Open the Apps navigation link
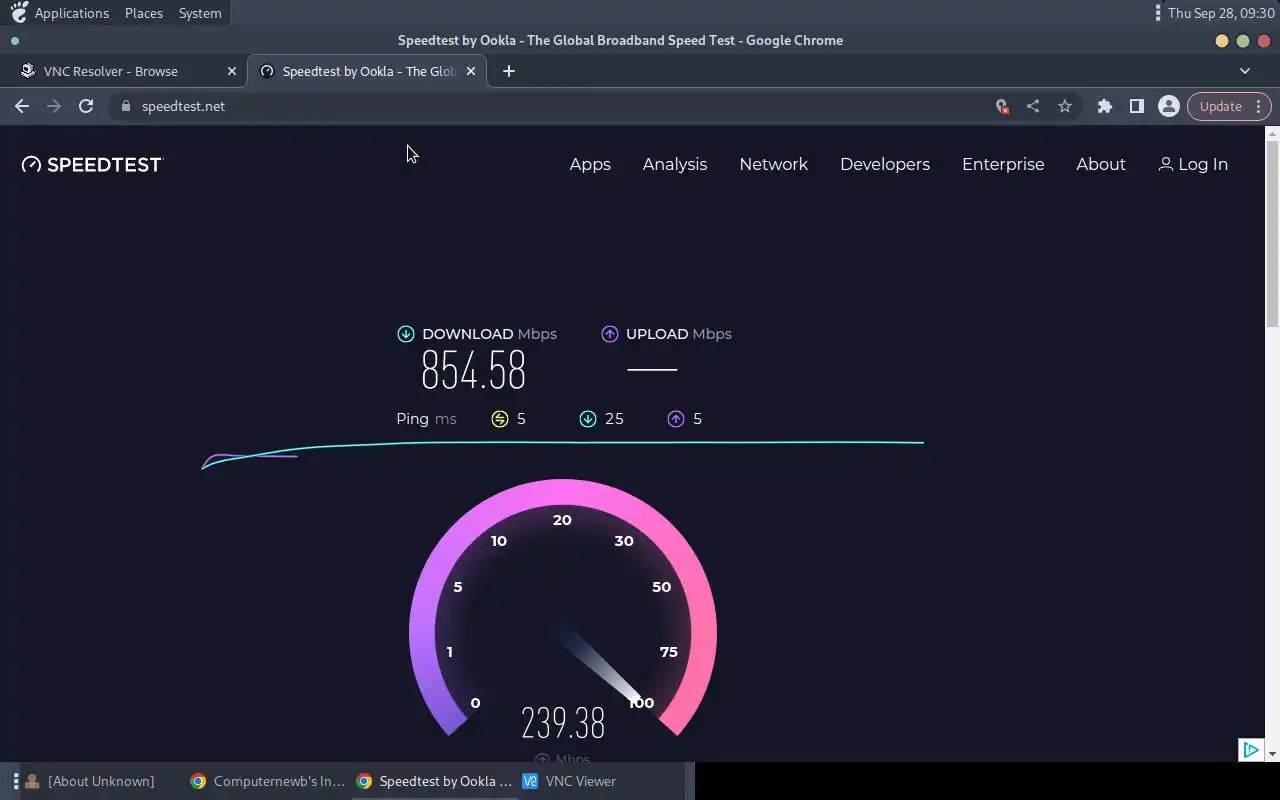 [590, 164]
